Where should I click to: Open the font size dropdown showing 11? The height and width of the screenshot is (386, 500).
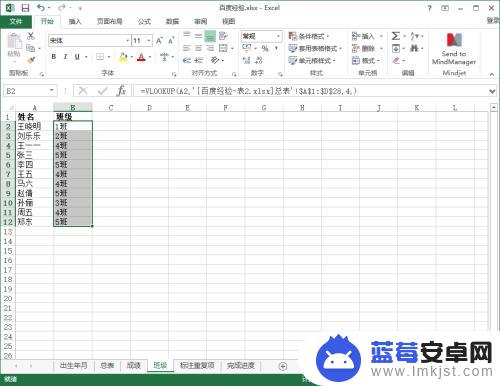149,41
